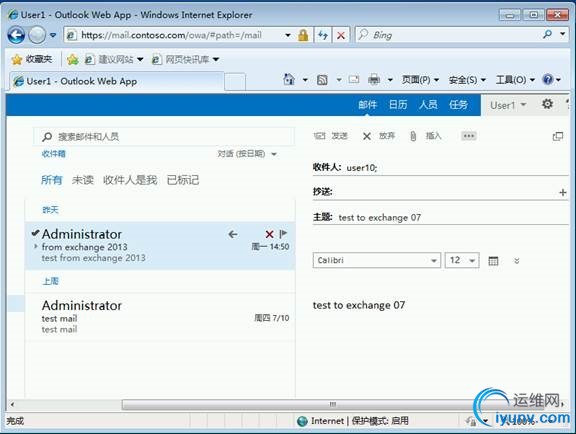
Task: Pop out the message into a new window
Action: tap(558, 136)
